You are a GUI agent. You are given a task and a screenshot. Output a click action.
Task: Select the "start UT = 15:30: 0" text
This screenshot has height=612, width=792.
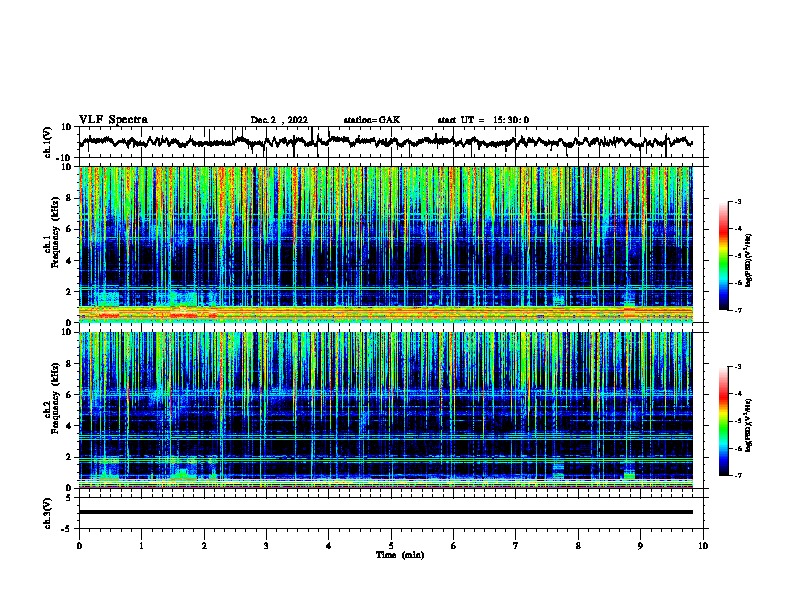(483, 120)
